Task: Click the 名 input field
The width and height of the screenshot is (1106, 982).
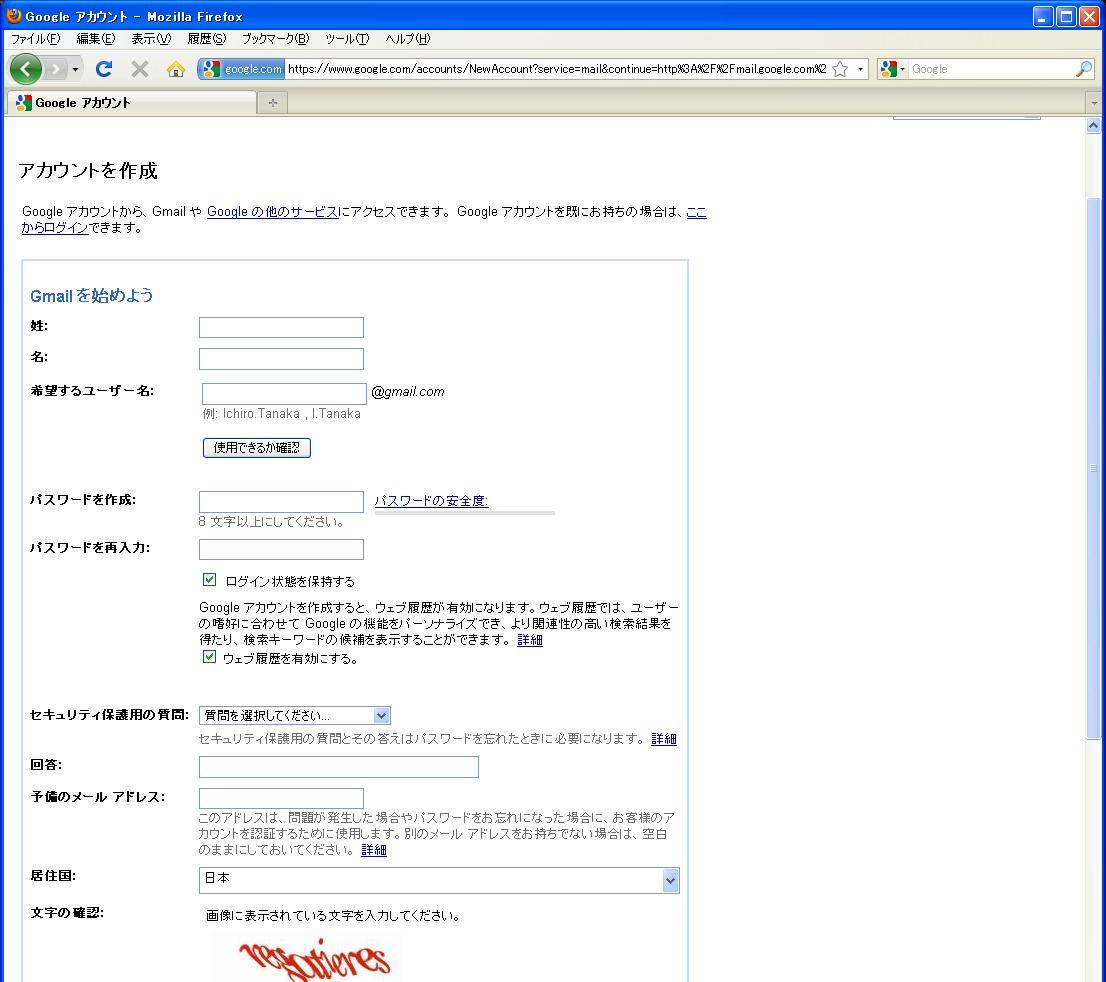Action: pyautogui.click(x=281, y=358)
